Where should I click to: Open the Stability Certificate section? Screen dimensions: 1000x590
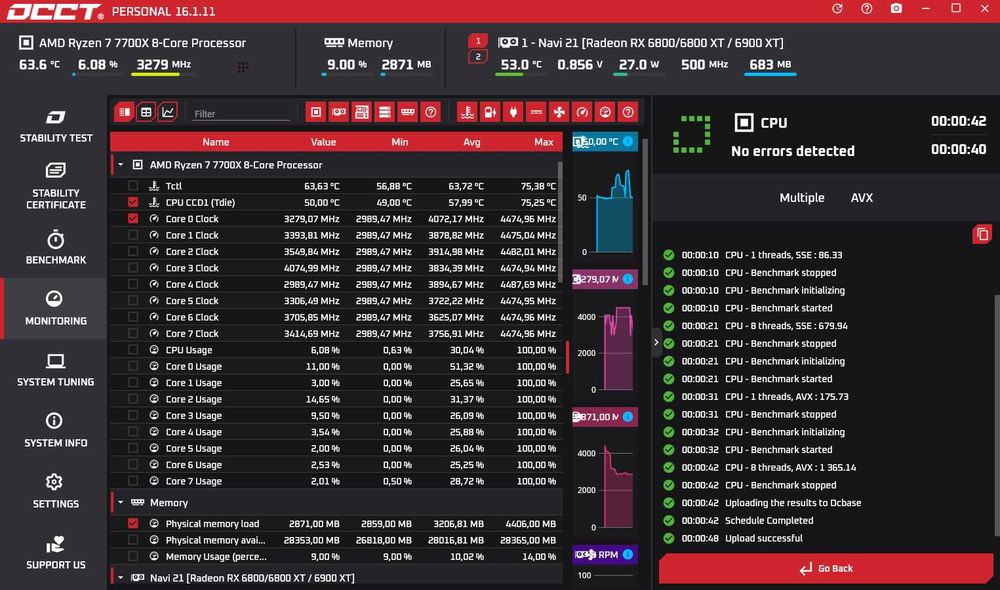(x=55, y=186)
